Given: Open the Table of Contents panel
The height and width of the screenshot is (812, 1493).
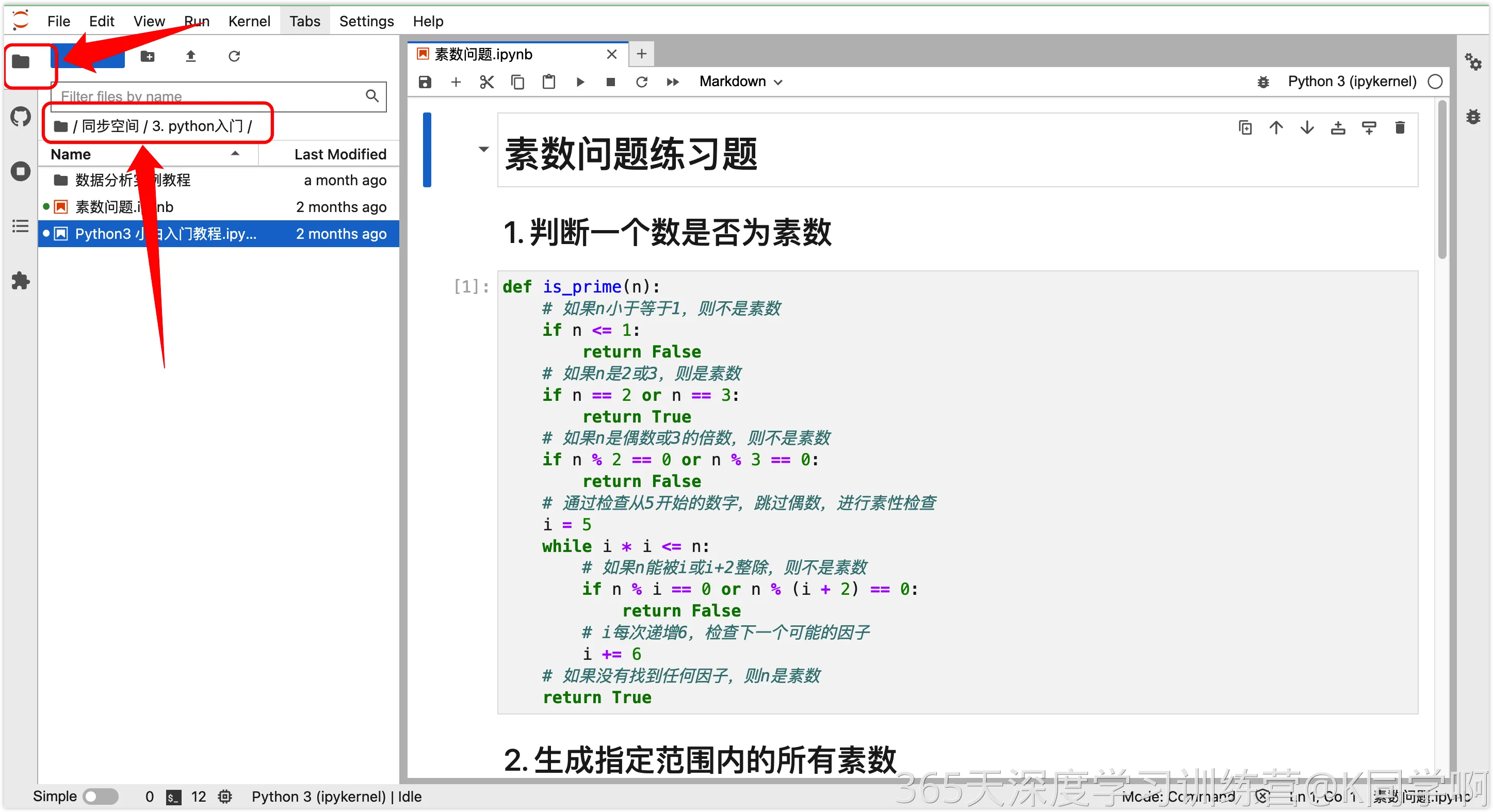Looking at the screenshot, I should click(21, 226).
